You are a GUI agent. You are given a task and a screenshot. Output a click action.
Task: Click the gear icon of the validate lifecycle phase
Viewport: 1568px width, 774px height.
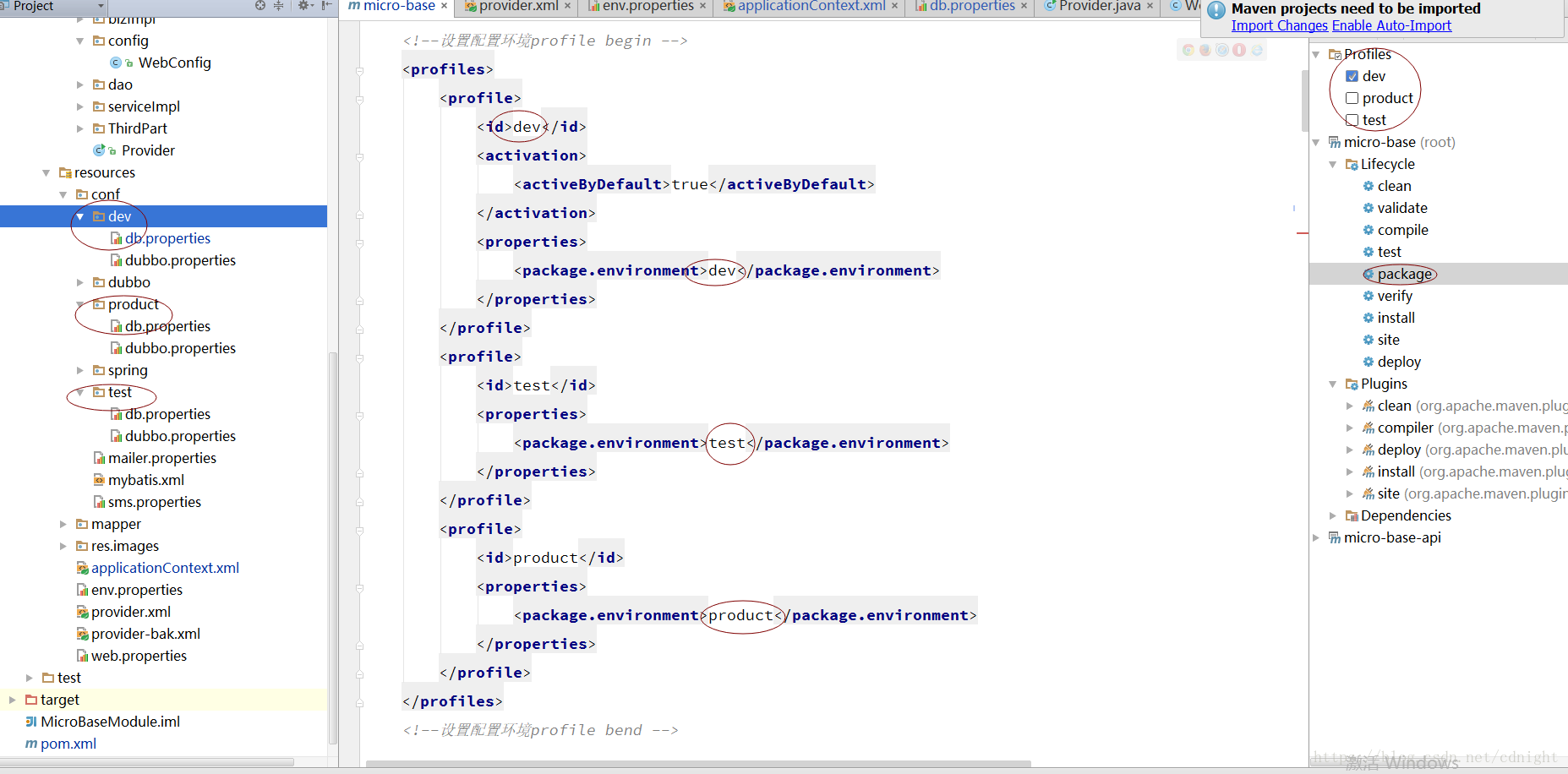tap(1369, 208)
